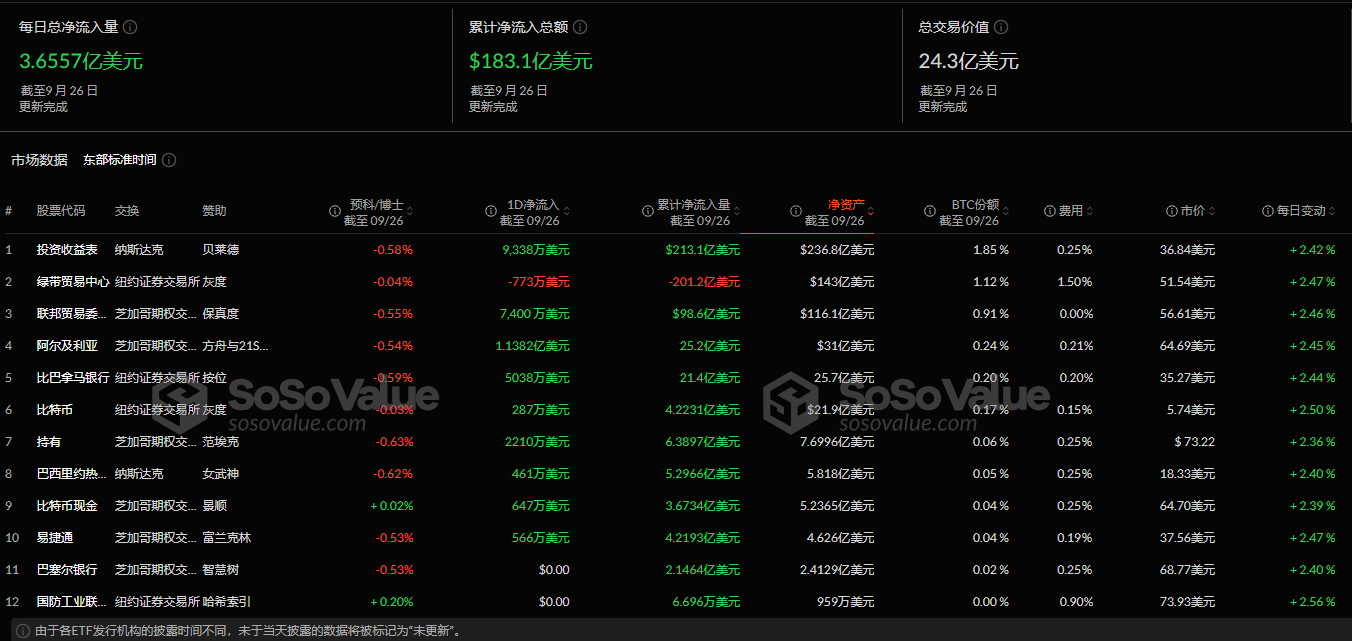
Task: Click sponsor cell 女武神
Action: (x=221, y=474)
